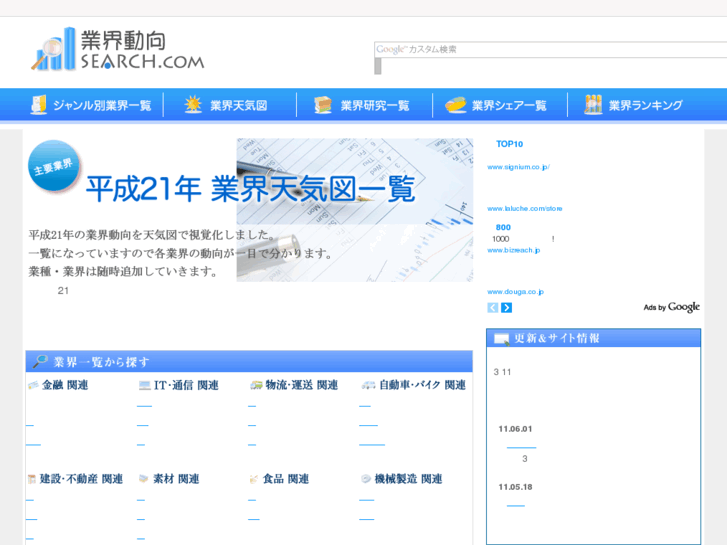Click the 業界動向 SEARCH.COM site logo
Viewport: 727px width, 545px height.
(x=117, y=50)
